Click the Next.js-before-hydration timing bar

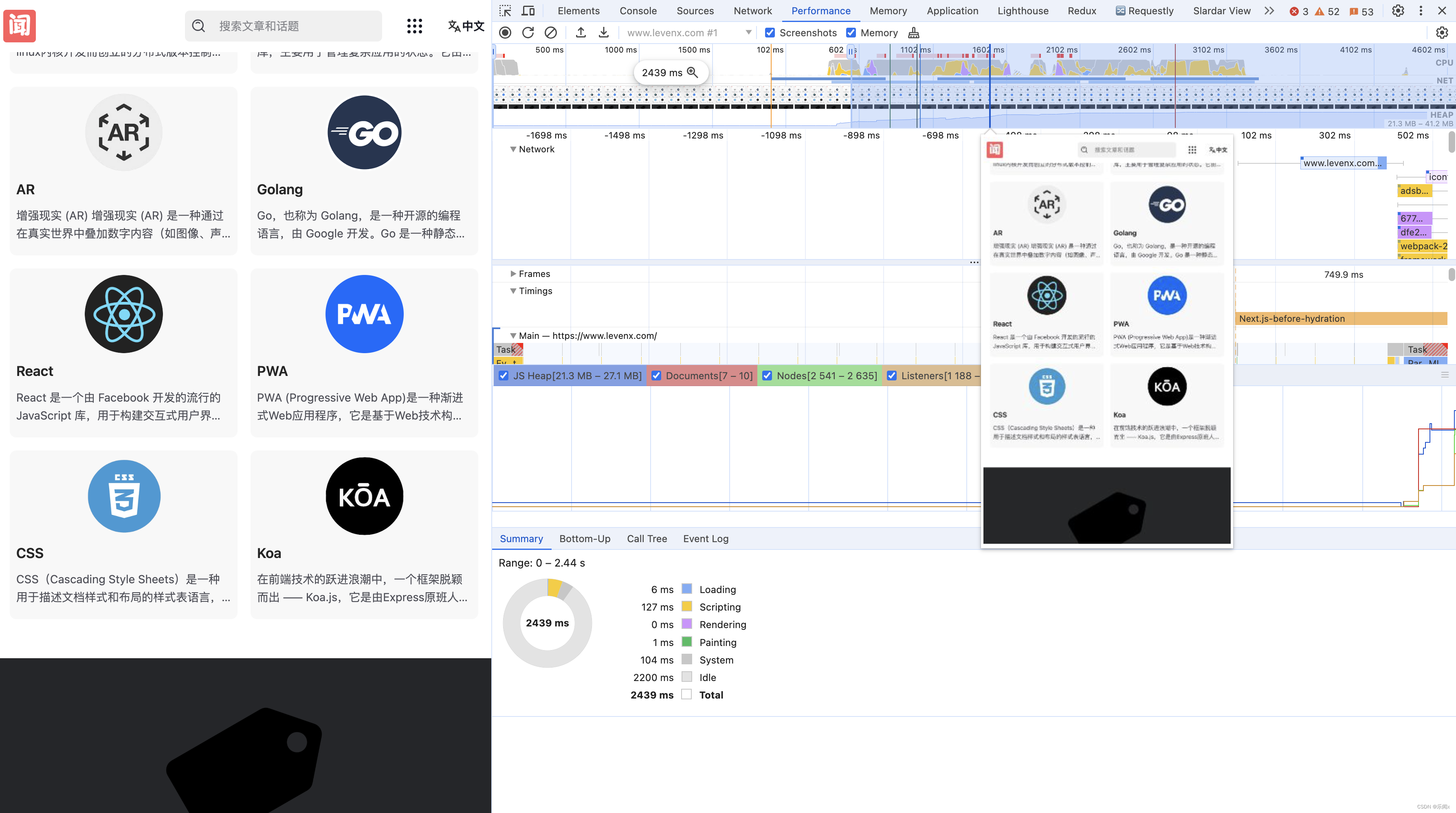click(1341, 319)
